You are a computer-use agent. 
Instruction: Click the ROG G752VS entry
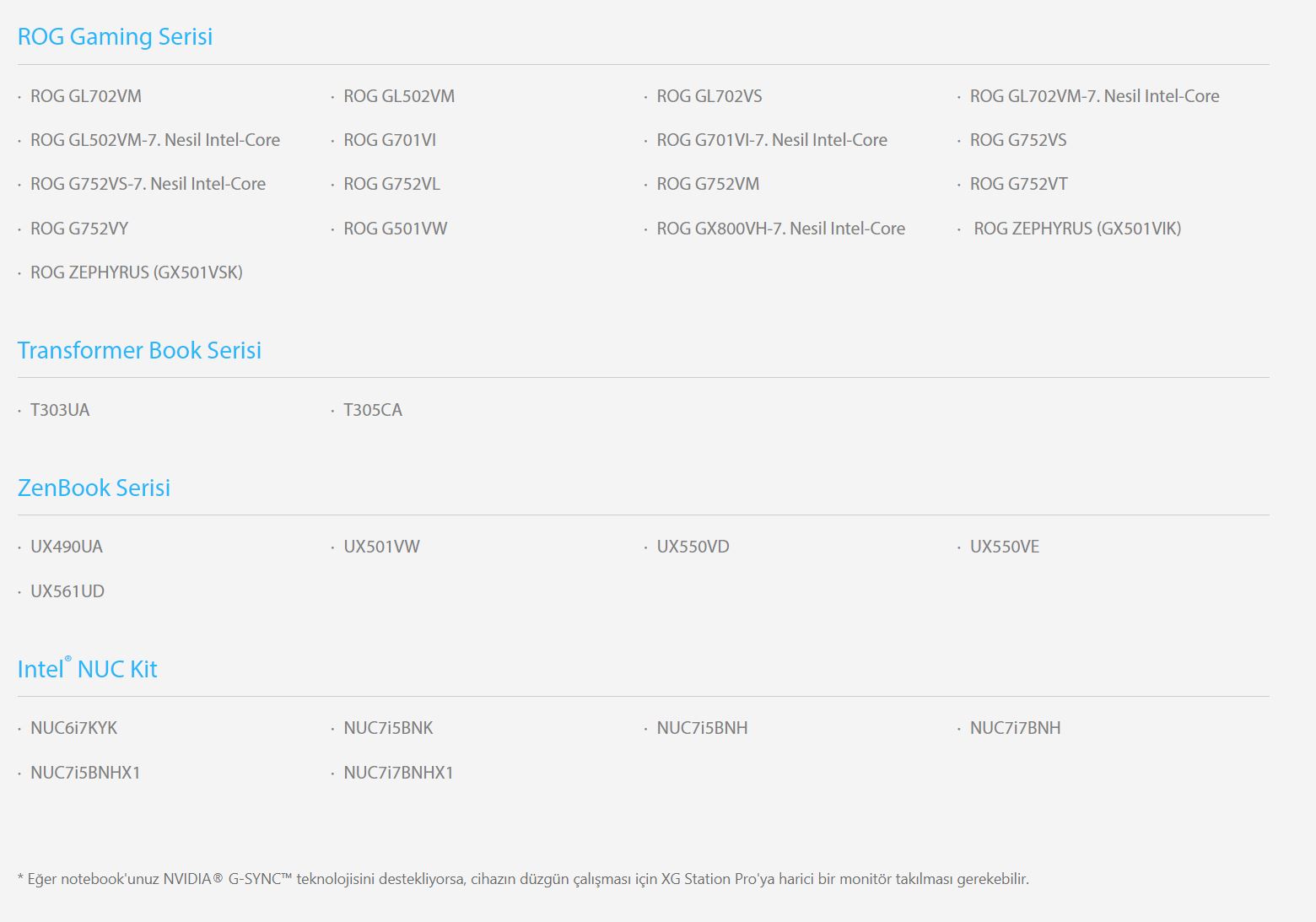[x=1018, y=140]
